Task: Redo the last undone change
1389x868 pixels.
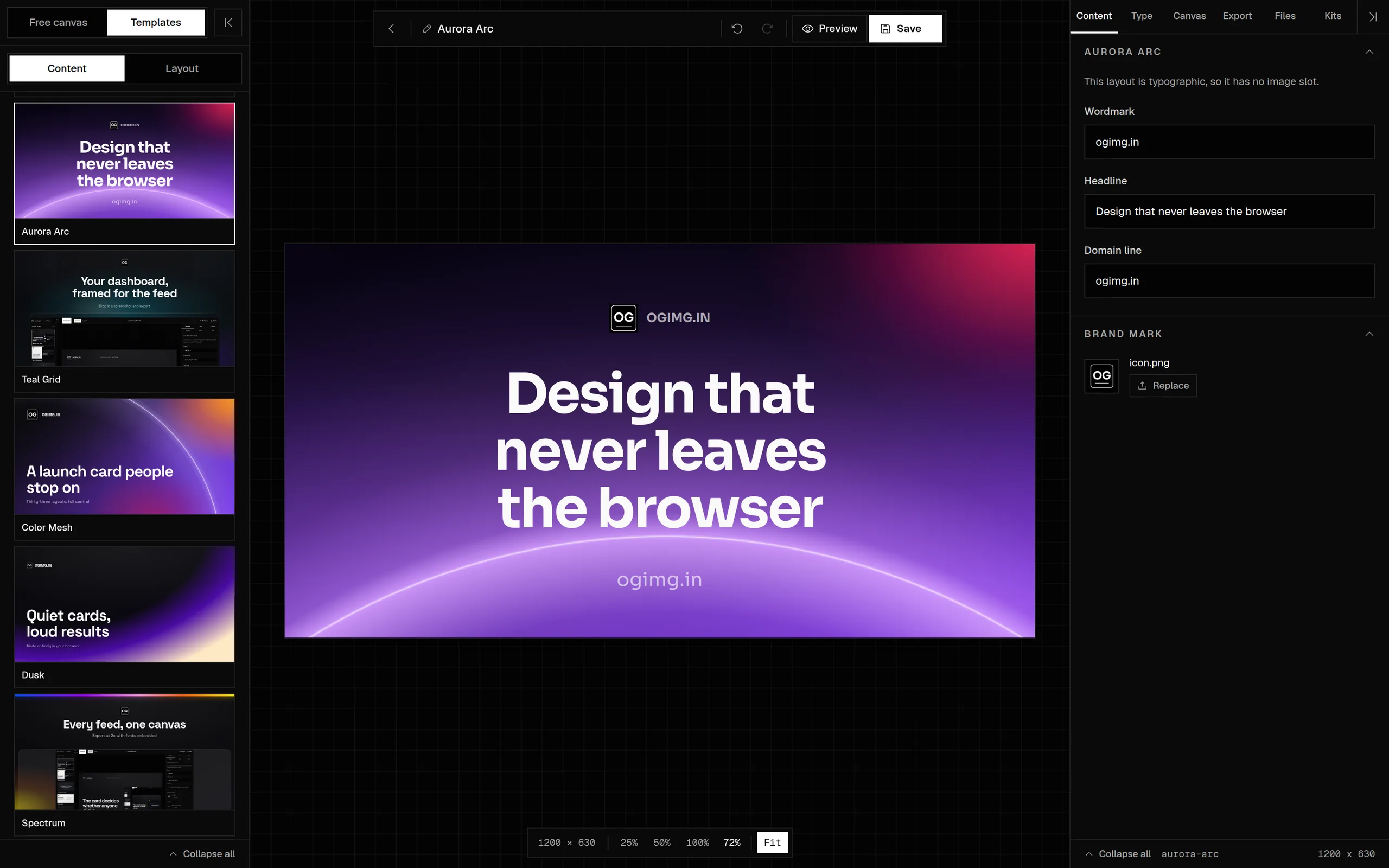Action: pyautogui.click(x=767, y=29)
